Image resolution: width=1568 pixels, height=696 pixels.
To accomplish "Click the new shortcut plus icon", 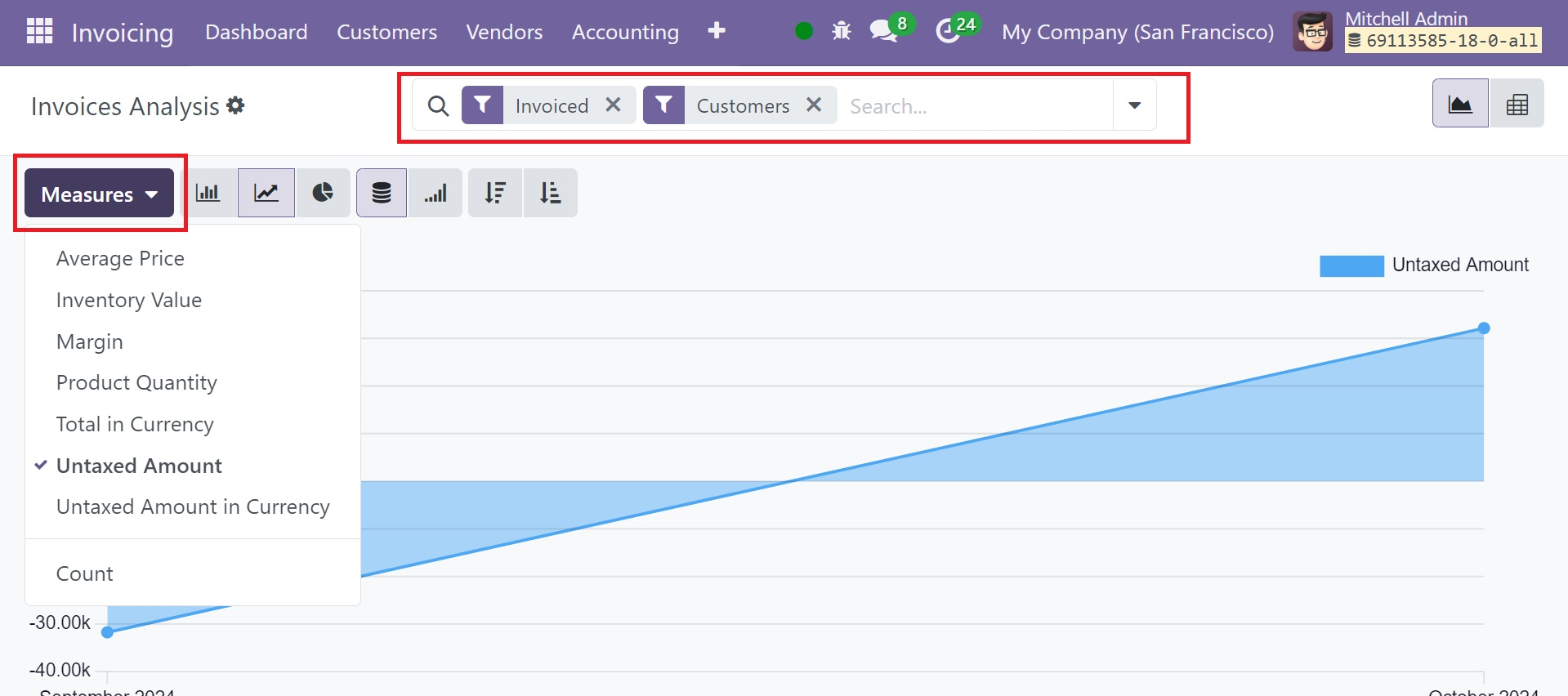I will click(717, 30).
